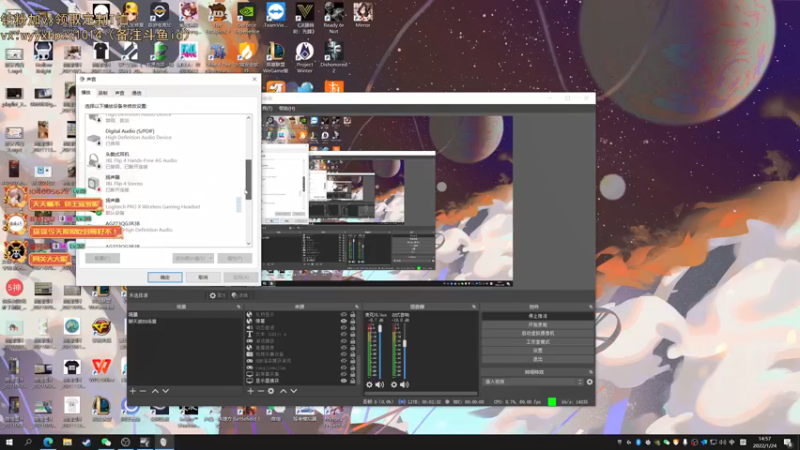Viewport: 800px width, 450px height.
Task: Open File Explorer from the taskbar
Action: 67,442
